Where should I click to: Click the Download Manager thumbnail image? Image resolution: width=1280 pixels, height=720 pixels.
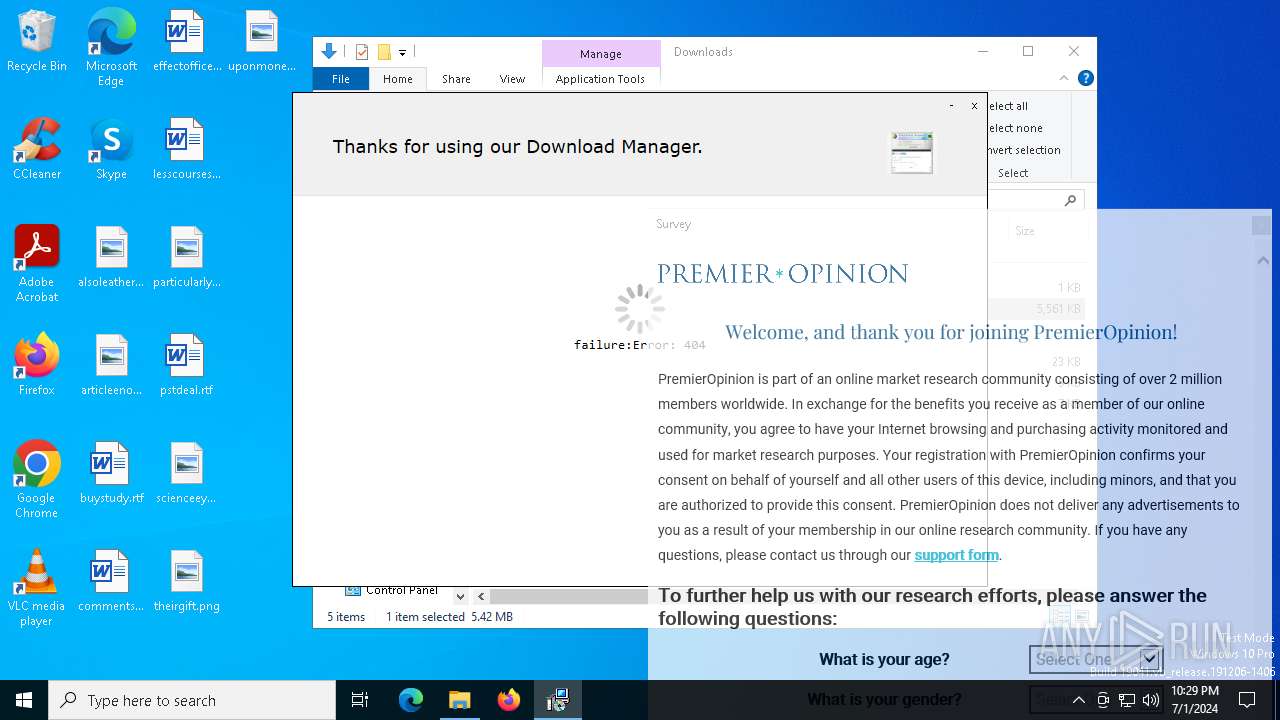click(912, 152)
